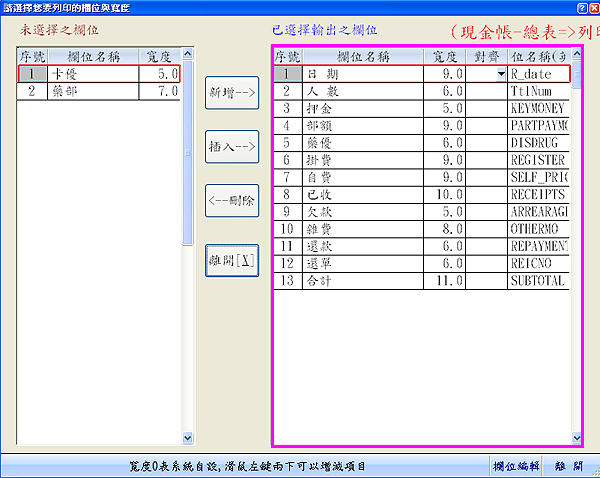
Task: Click the R_date field name cell
Action: [538, 74]
